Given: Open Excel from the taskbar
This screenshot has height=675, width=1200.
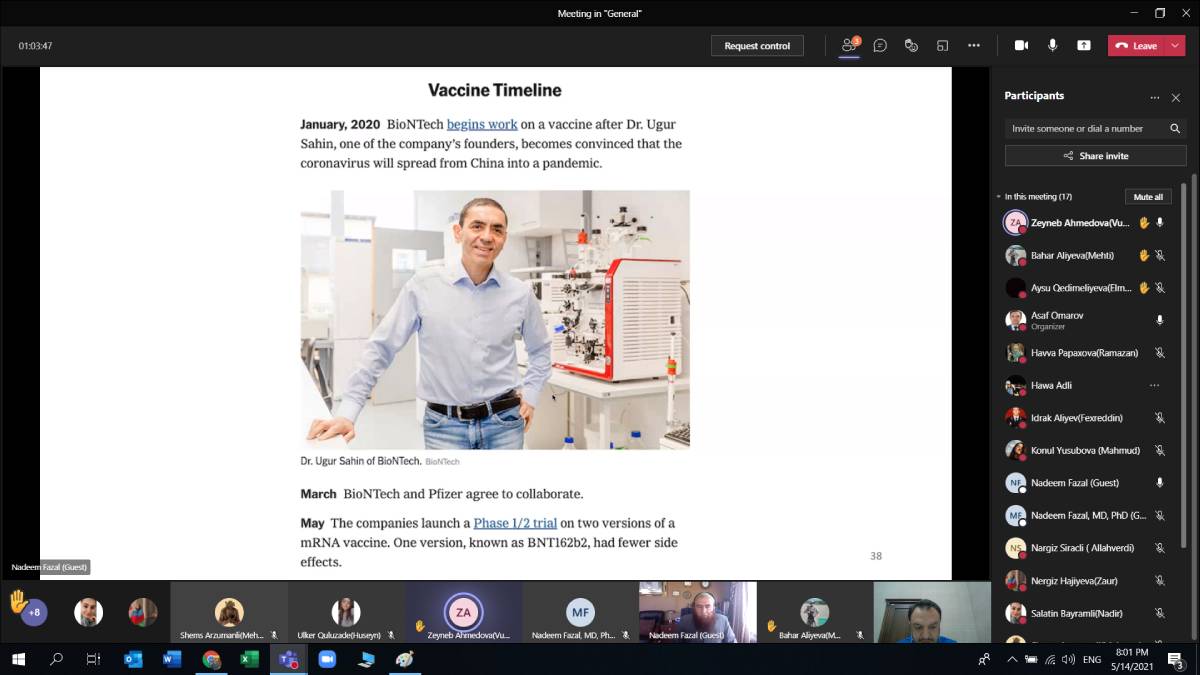Looking at the screenshot, I should pos(250,659).
